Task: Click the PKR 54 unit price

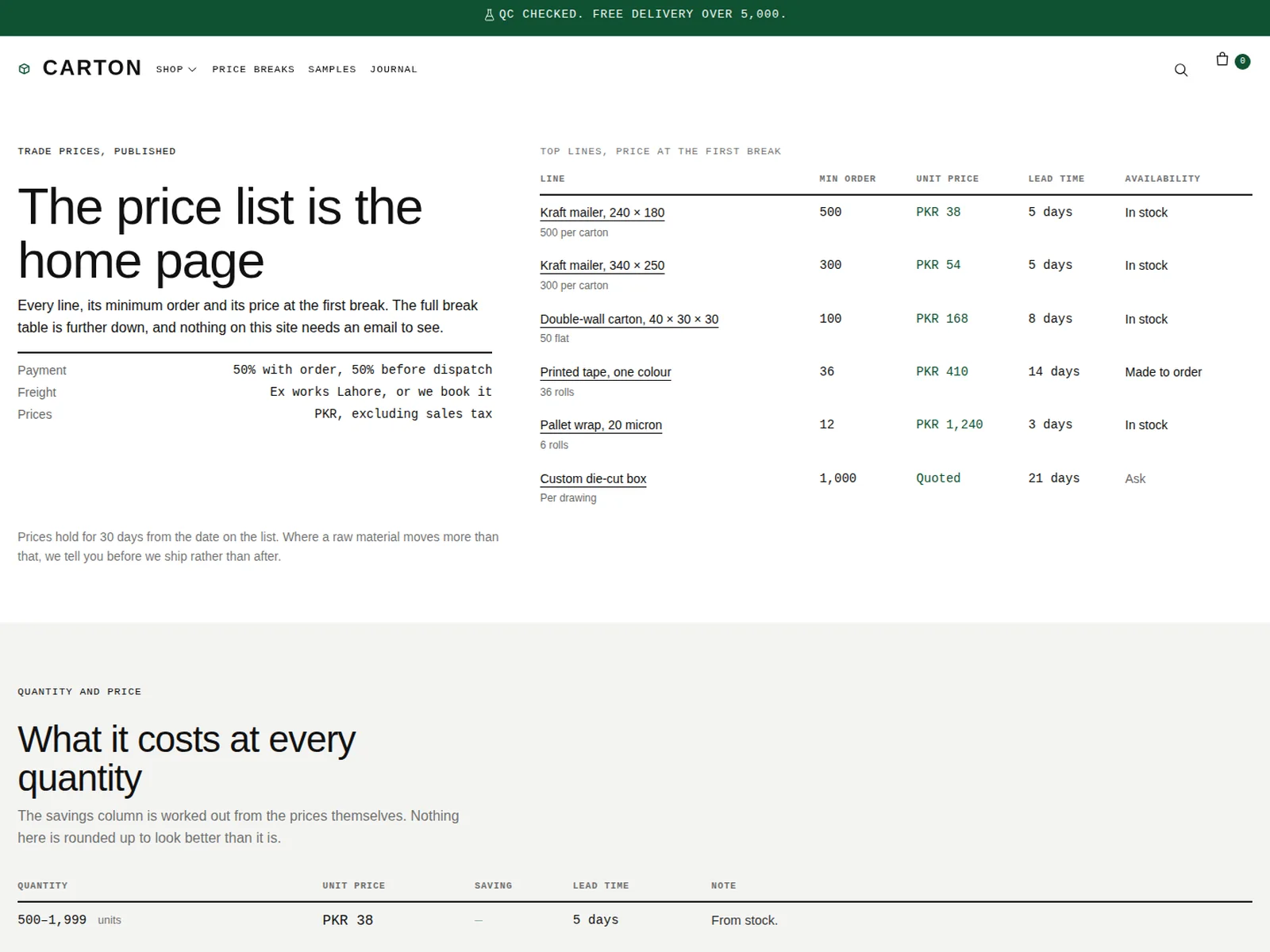Action: (x=938, y=265)
